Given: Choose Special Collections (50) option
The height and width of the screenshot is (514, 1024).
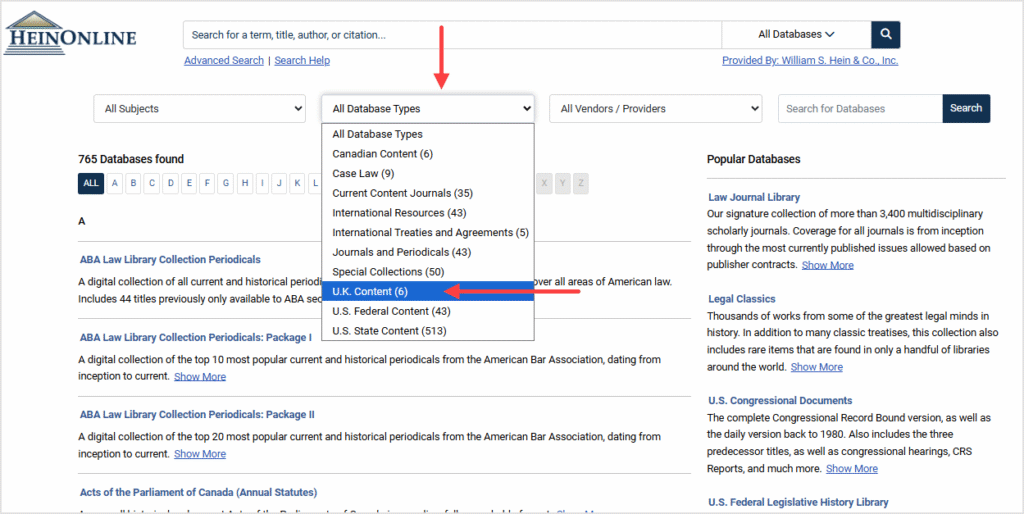Looking at the screenshot, I should (428, 272).
